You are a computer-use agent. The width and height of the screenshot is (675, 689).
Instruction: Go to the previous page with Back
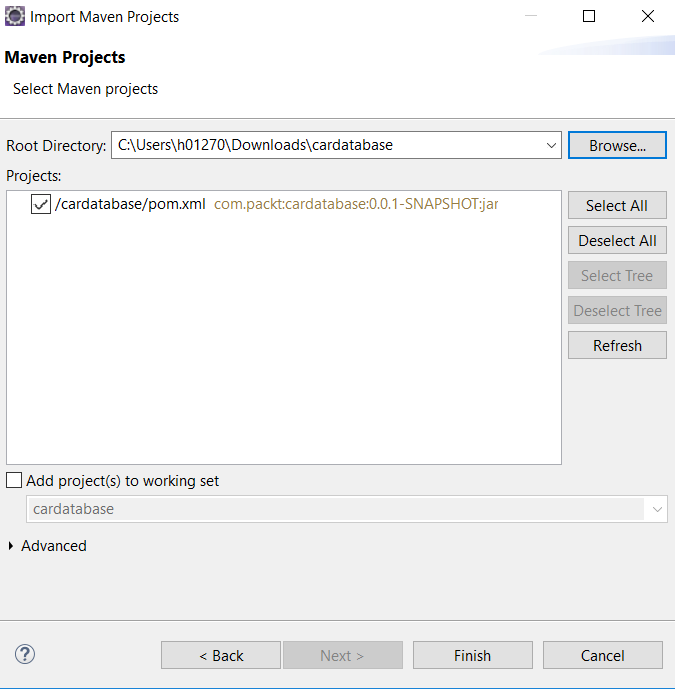click(x=221, y=655)
